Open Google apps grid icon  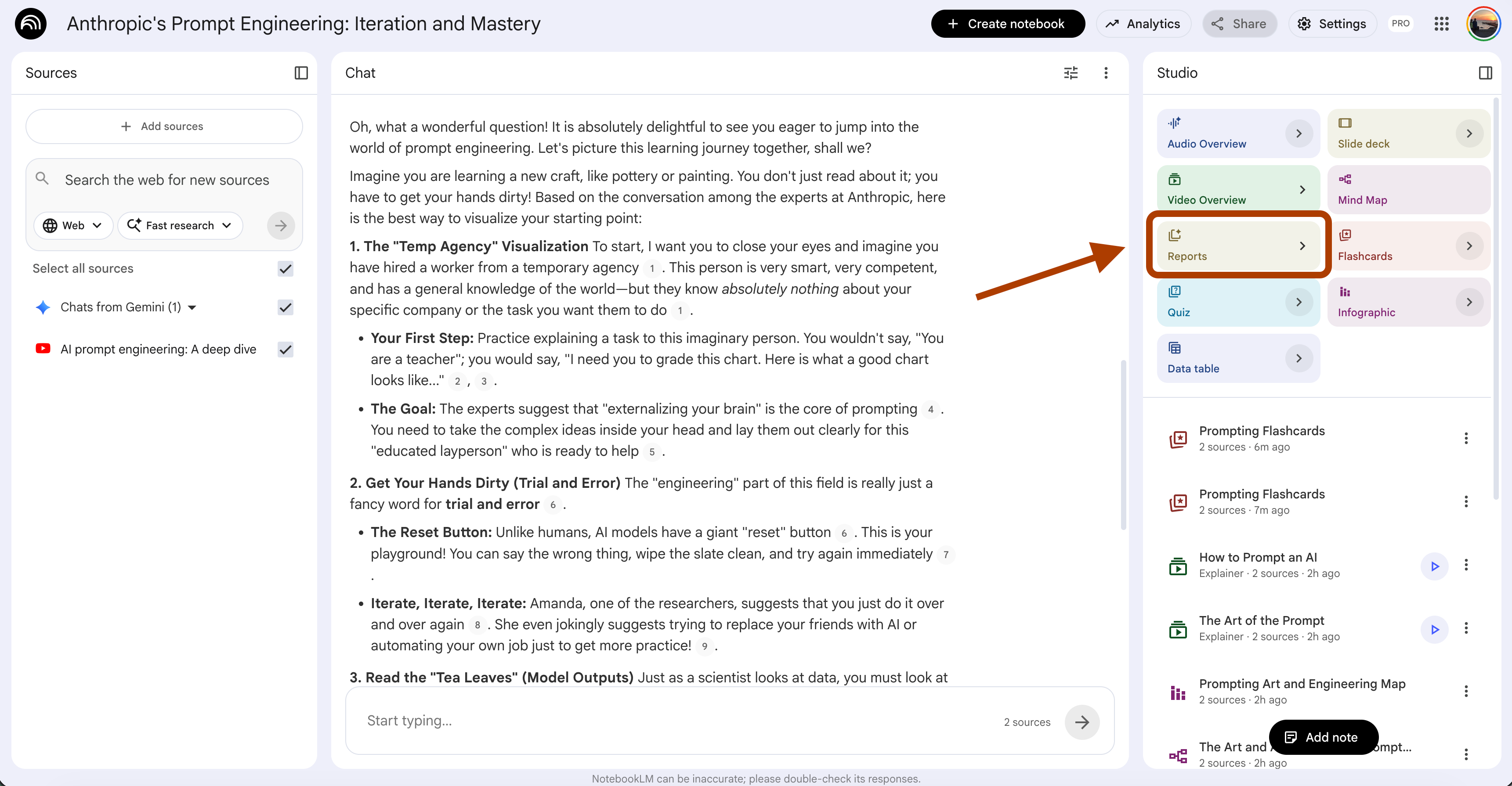tap(1442, 23)
